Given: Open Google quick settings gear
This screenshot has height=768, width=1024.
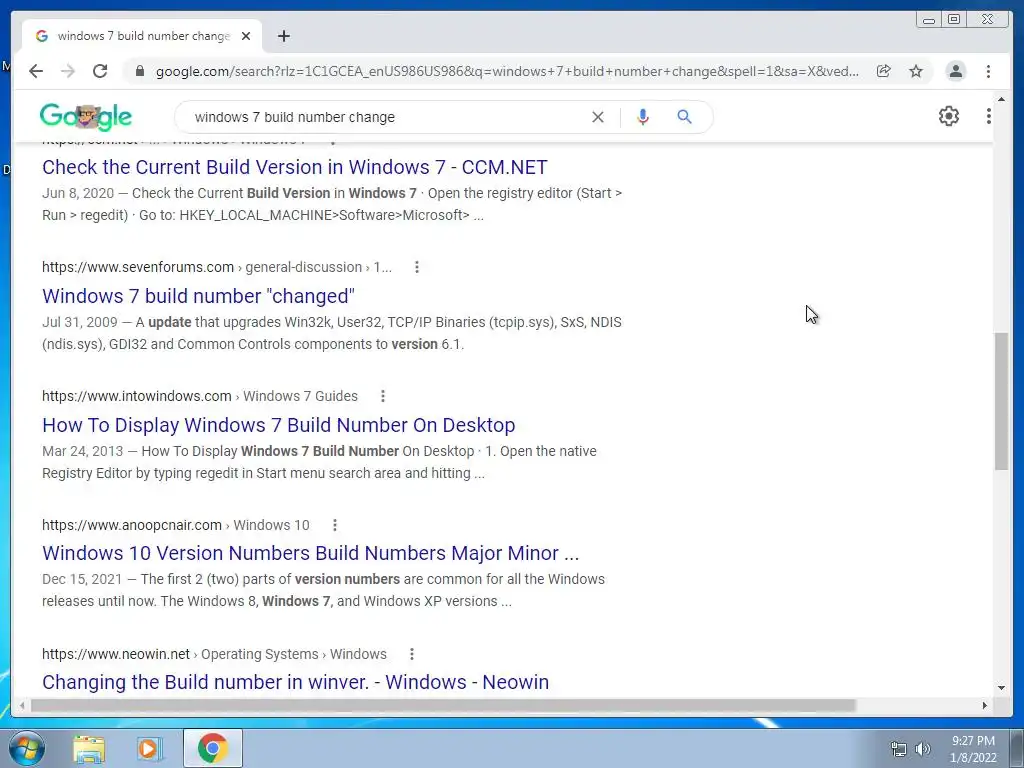Looking at the screenshot, I should [948, 116].
